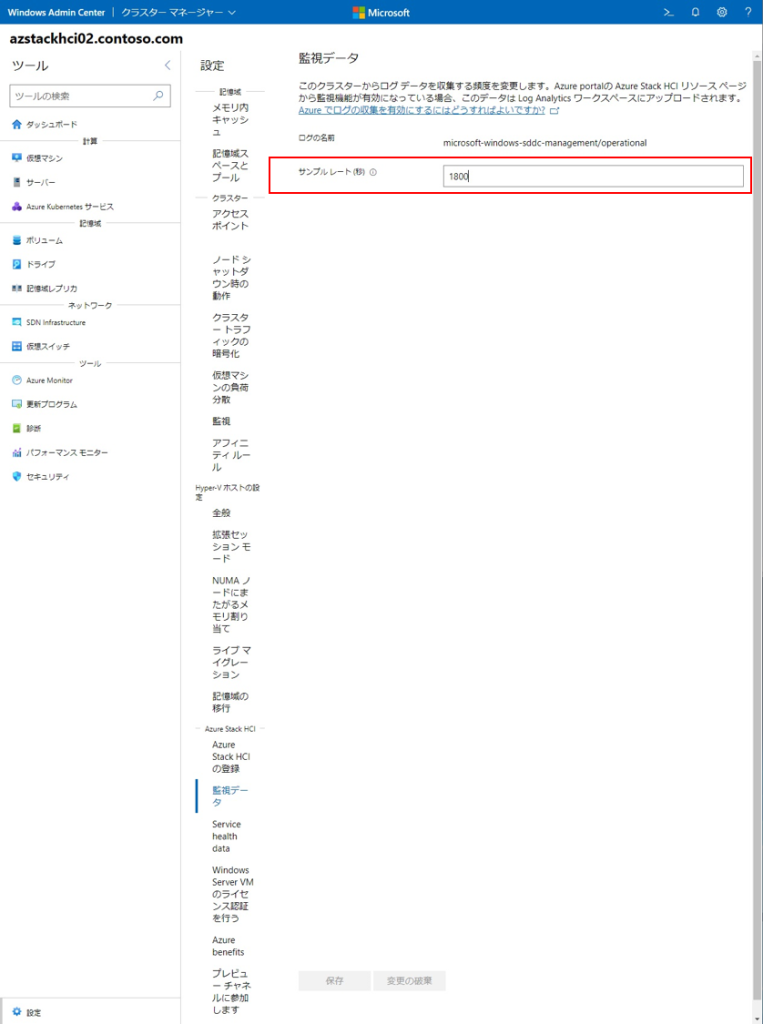Open the クラスター マネージャー dropdown

178,12
